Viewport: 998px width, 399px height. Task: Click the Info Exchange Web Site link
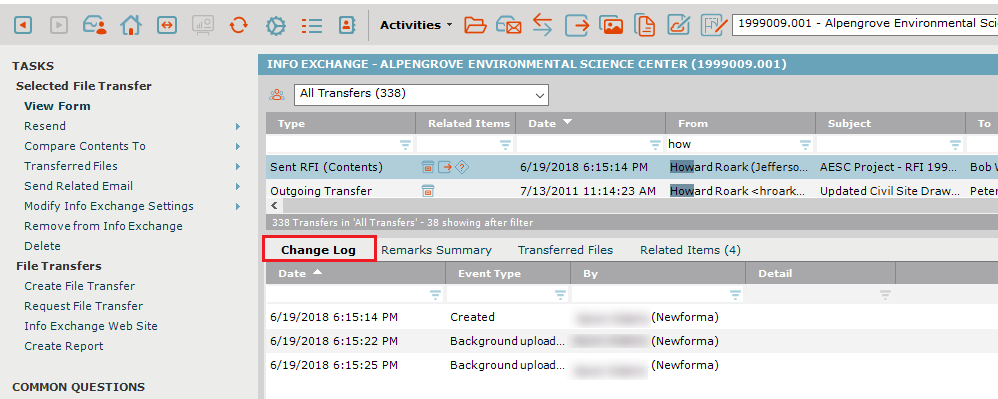(91, 326)
